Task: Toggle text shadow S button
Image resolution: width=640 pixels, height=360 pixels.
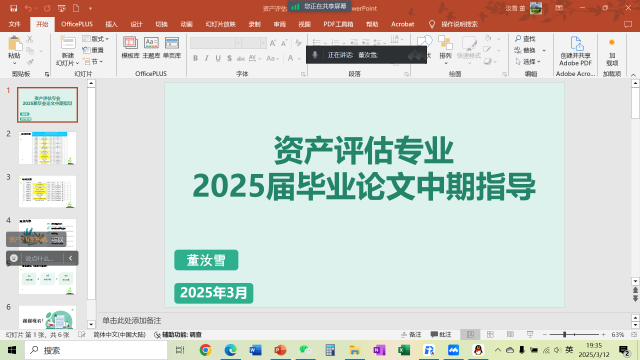Action: point(229,58)
